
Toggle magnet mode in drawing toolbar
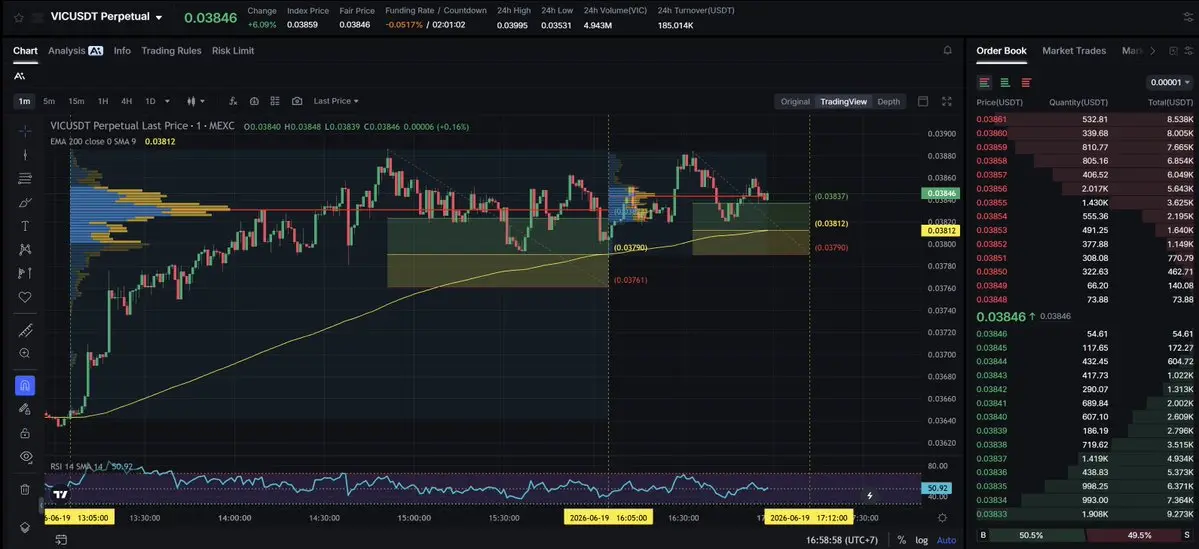coord(24,385)
